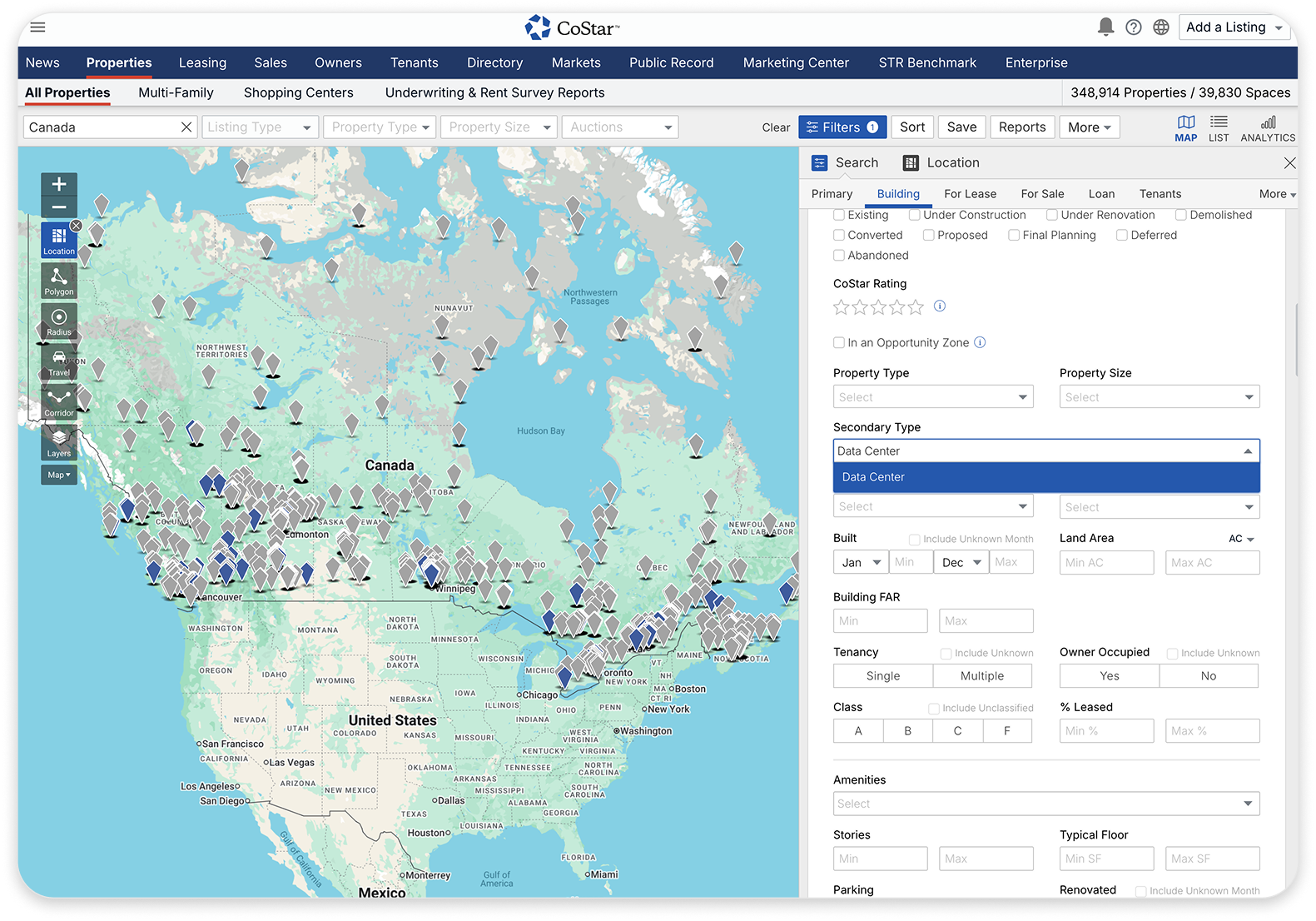Click the globe language icon
This screenshot has height=921, width=1316.
[1161, 27]
